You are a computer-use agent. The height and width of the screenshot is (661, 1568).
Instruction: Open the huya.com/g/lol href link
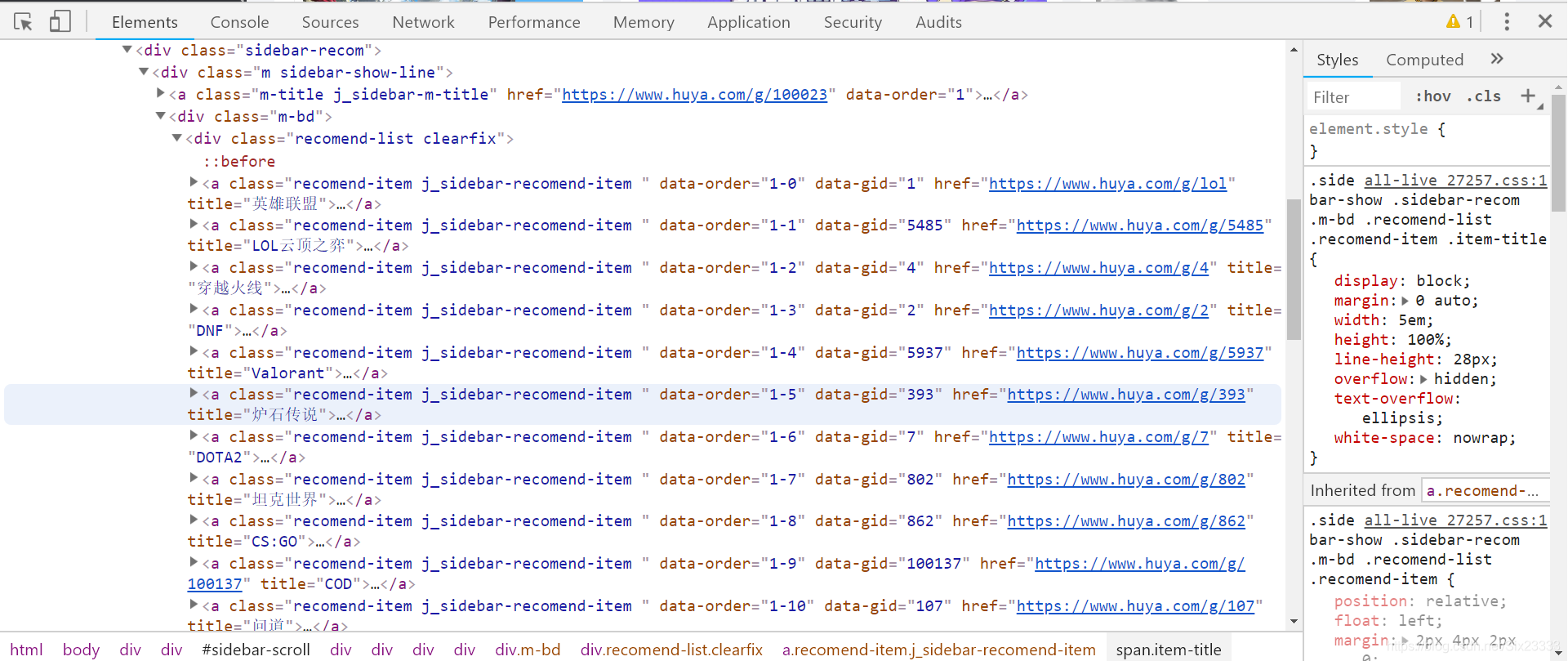[1108, 184]
